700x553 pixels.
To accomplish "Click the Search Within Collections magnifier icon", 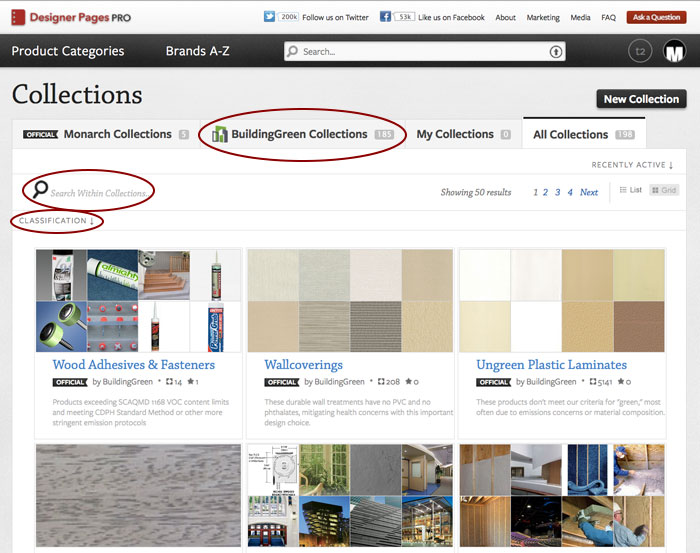I will pos(40,189).
